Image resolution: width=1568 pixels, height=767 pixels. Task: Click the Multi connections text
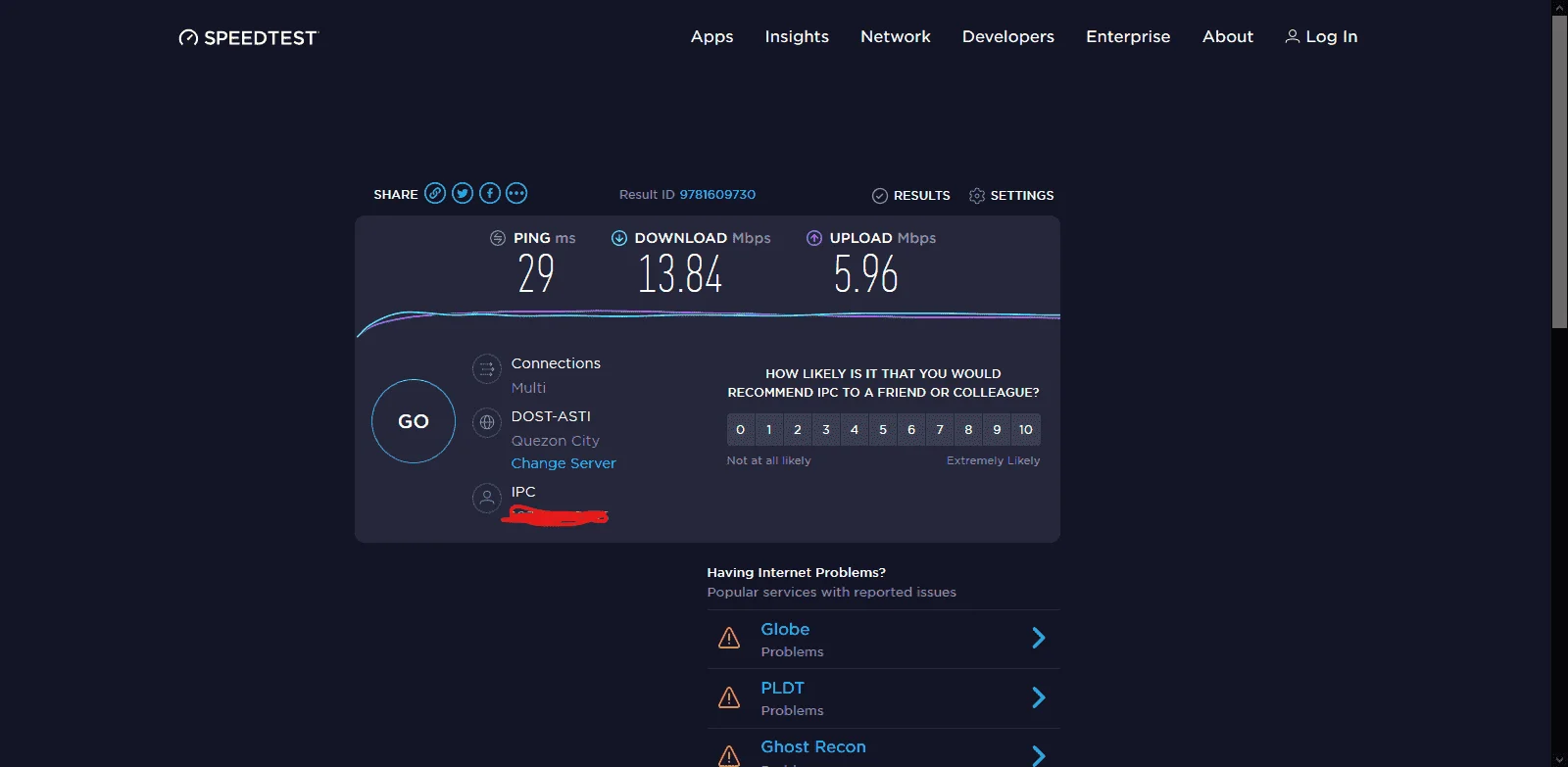pos(528,388)
